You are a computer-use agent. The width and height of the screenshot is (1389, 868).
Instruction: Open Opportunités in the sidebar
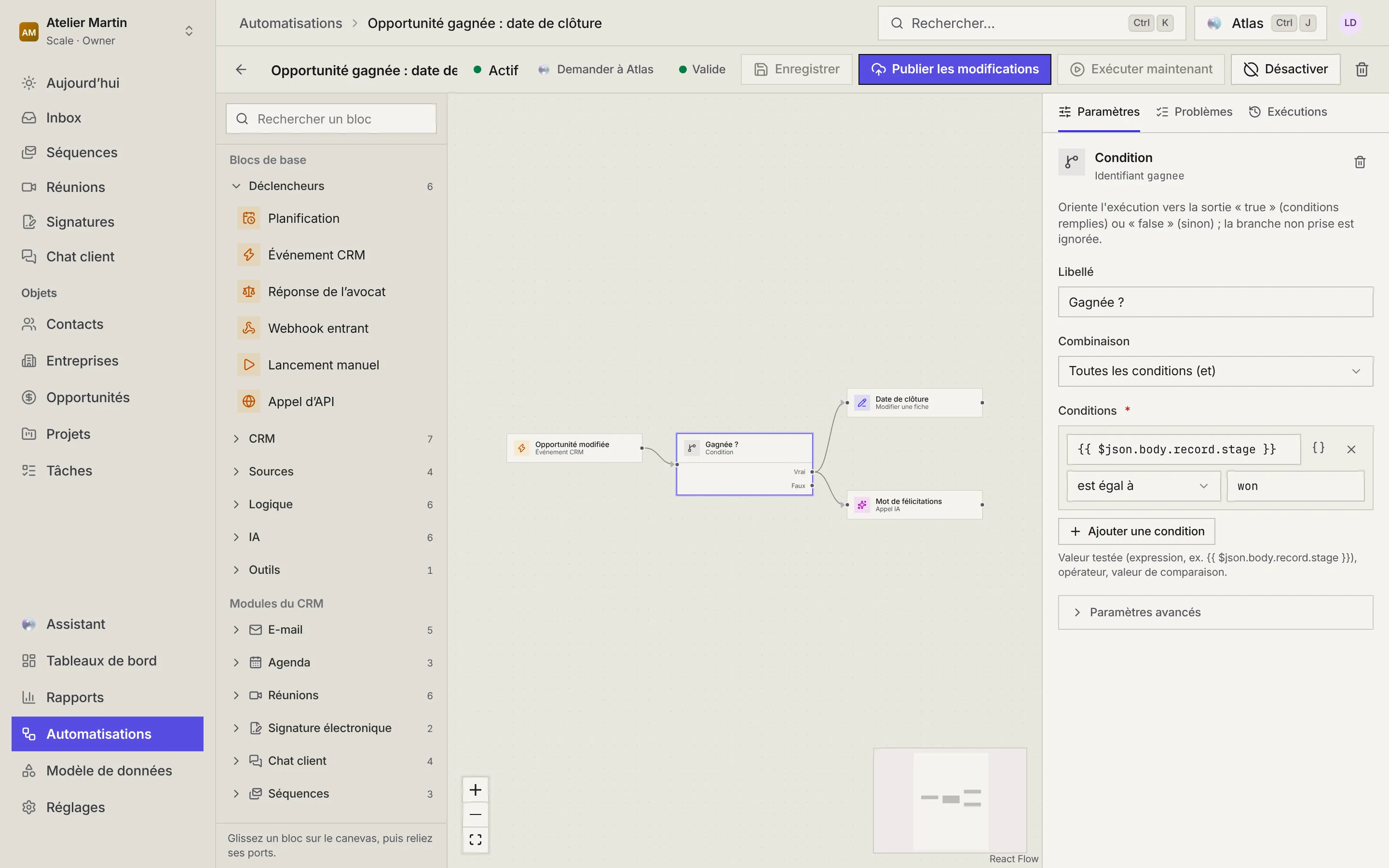click(108, 397)
